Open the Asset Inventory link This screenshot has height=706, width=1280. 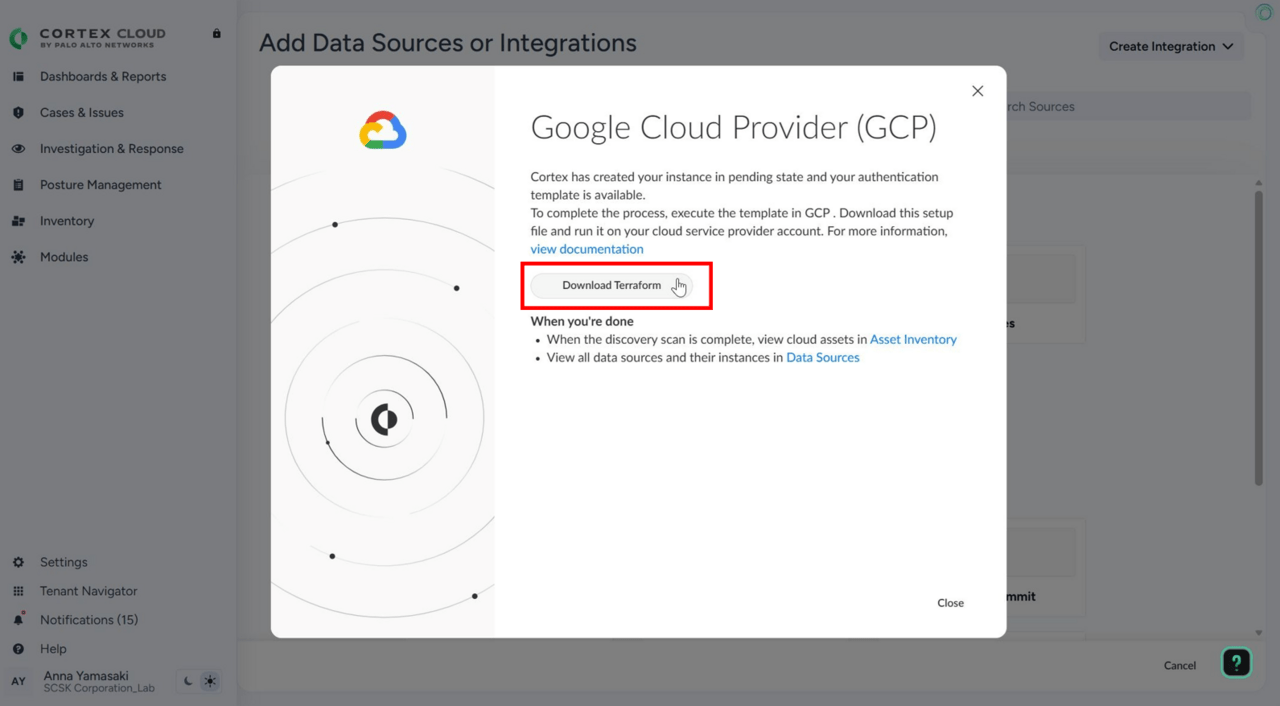coord(913,339)
